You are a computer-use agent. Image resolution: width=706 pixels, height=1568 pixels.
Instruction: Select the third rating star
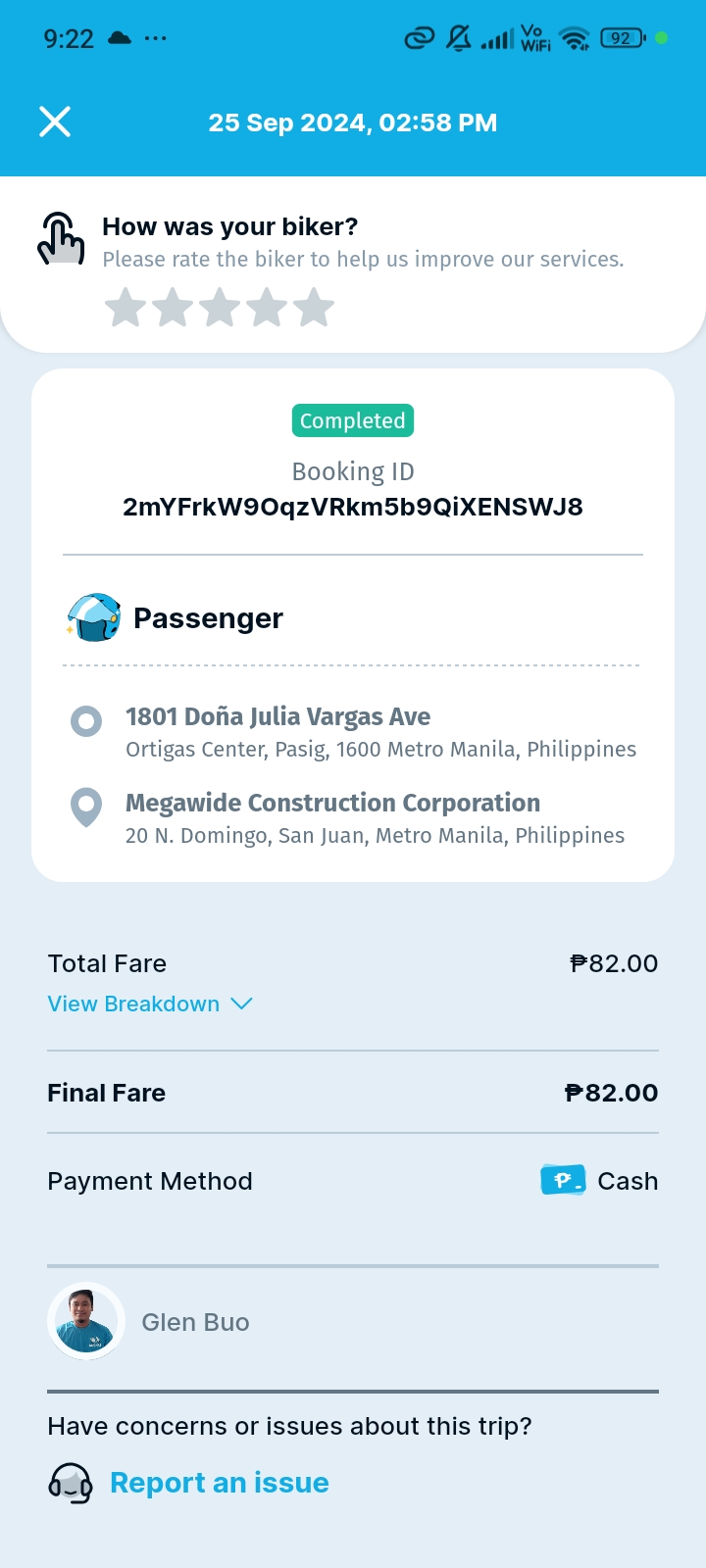(x=220, y=308)
